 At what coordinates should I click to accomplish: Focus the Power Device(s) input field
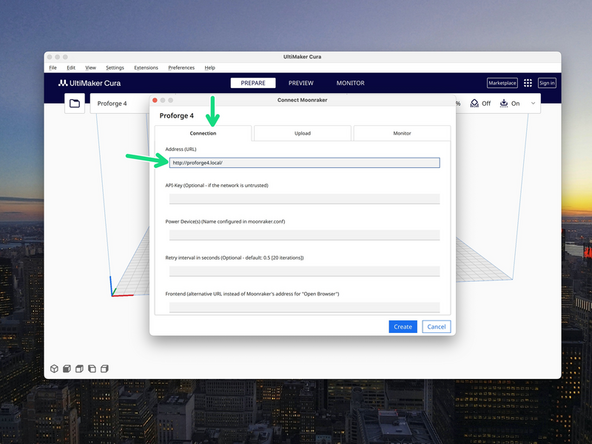(x=304, y=235)
